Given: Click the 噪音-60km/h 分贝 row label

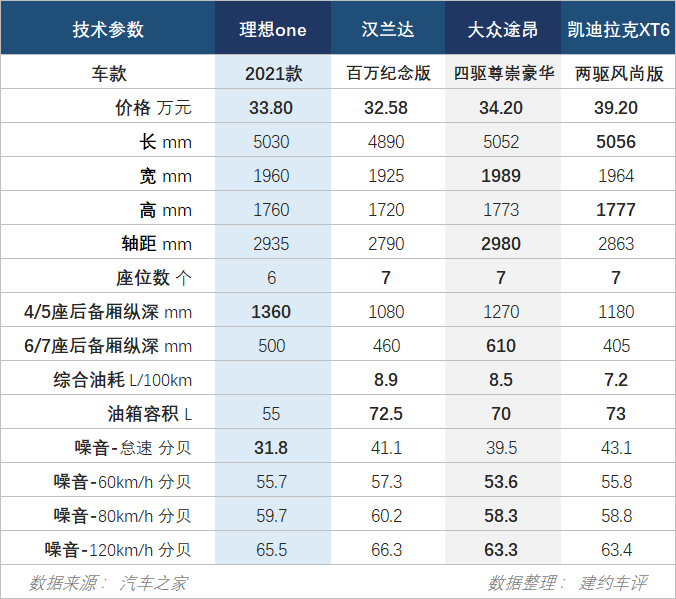Looking at the screenshot, I should 122,482.
